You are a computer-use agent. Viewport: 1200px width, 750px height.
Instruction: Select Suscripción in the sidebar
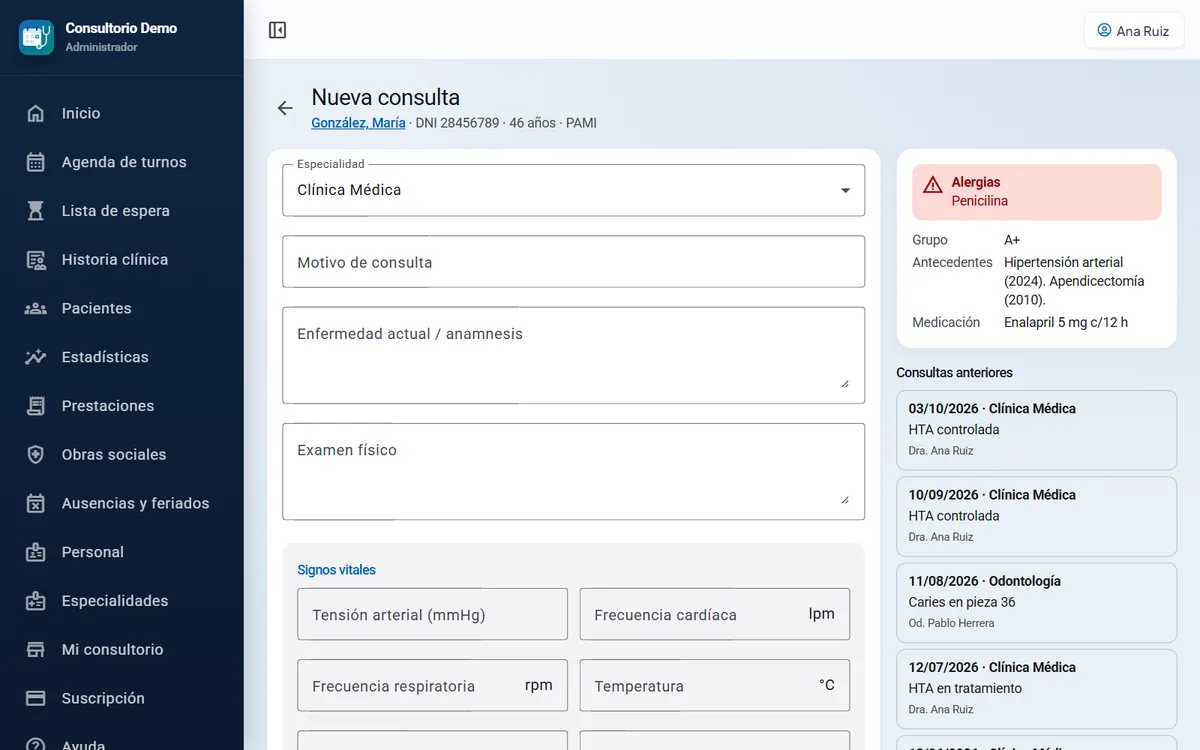(122, 698)
